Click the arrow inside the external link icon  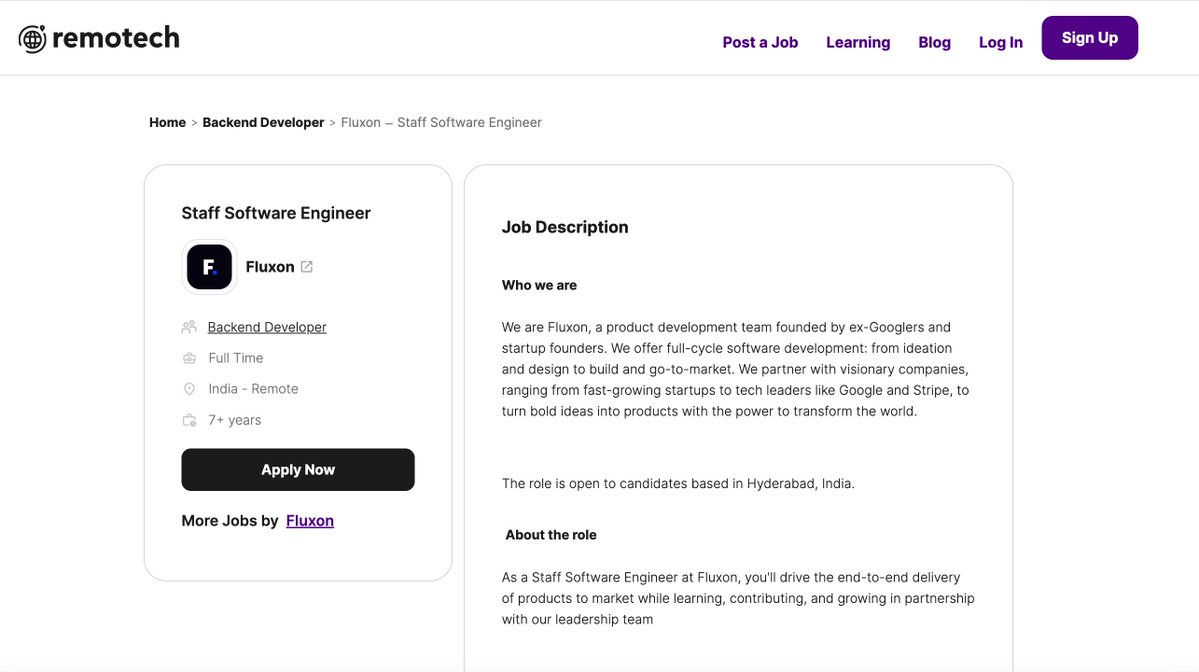[306, 266]
